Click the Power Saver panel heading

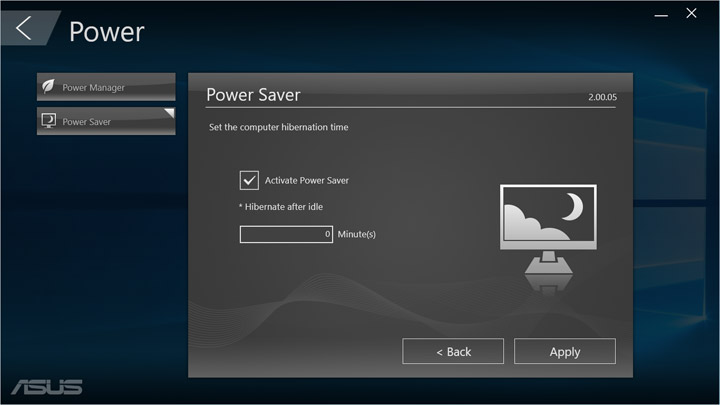[253, 95]
